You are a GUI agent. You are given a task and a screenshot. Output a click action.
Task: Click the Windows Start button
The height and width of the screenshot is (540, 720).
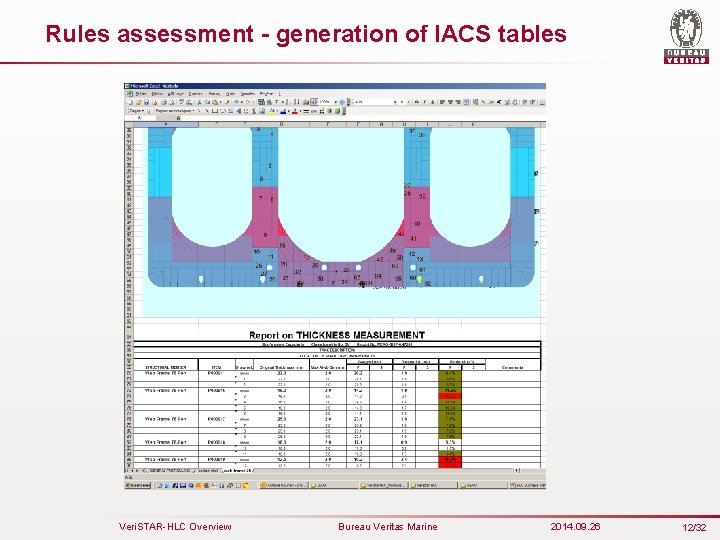point(138,485)
